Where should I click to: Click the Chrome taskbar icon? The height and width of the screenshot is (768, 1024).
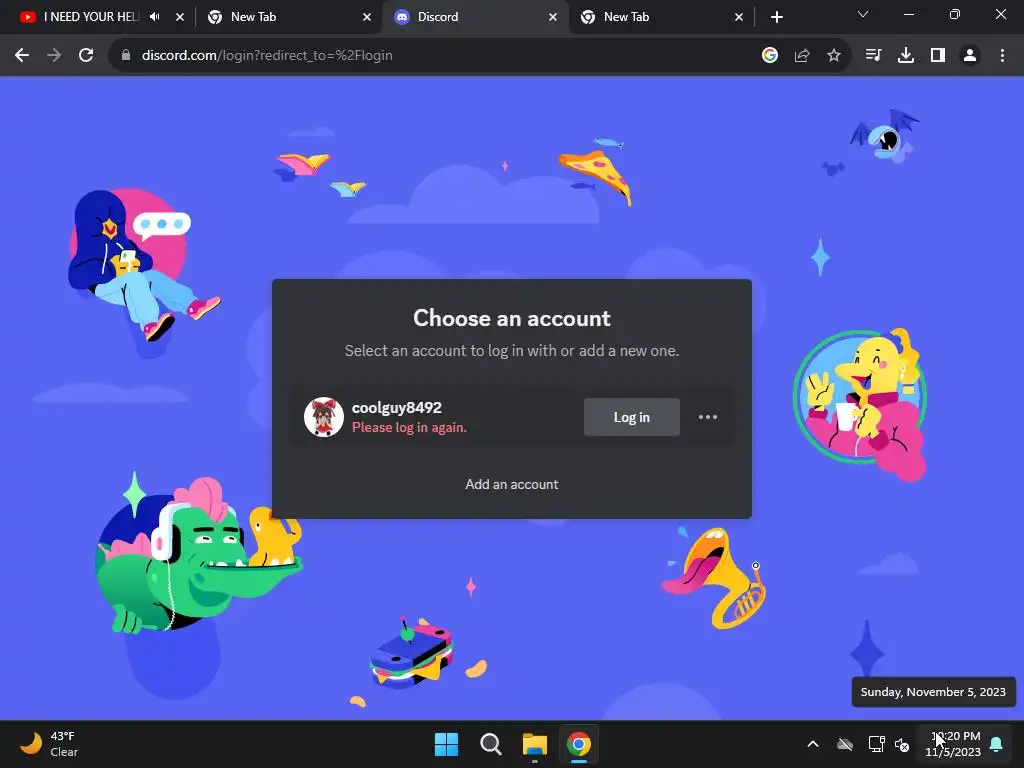pyautogui.click(x=579, y=744)
